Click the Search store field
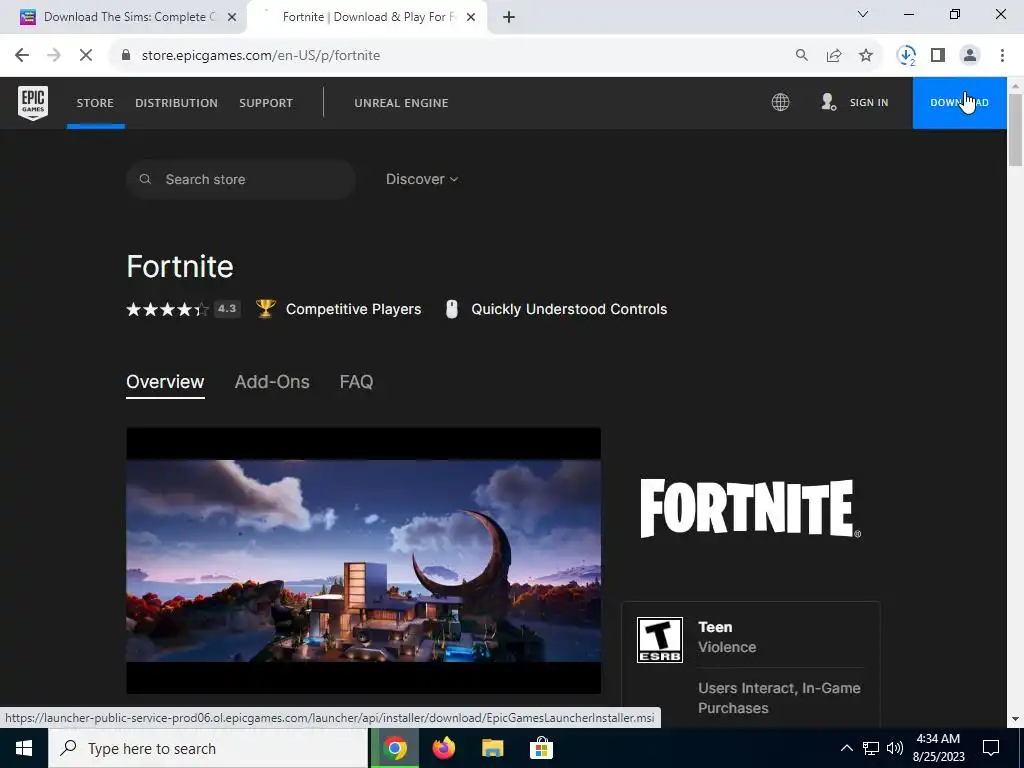 (241, 179)
